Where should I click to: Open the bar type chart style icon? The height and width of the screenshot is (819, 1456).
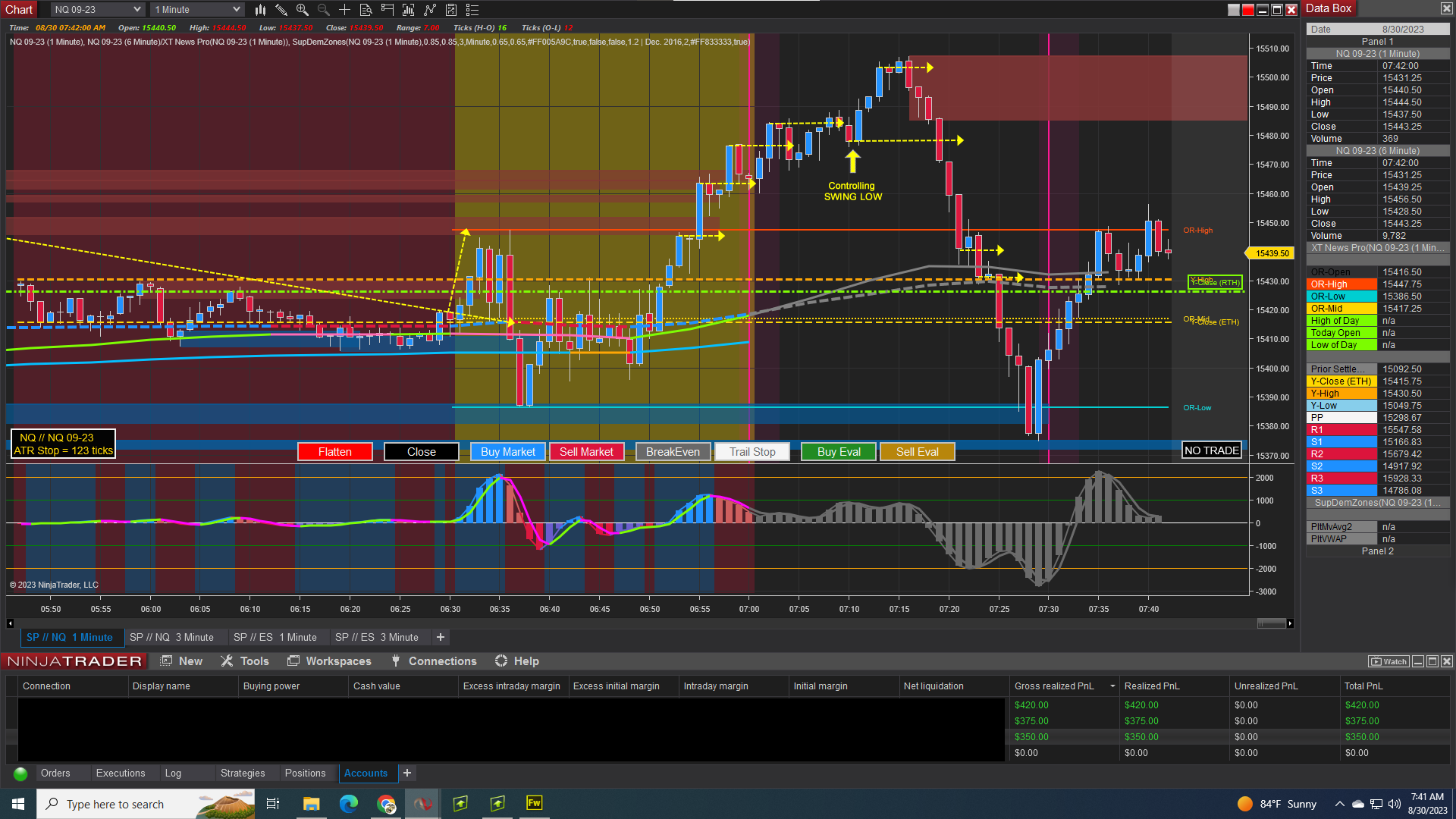260,10
